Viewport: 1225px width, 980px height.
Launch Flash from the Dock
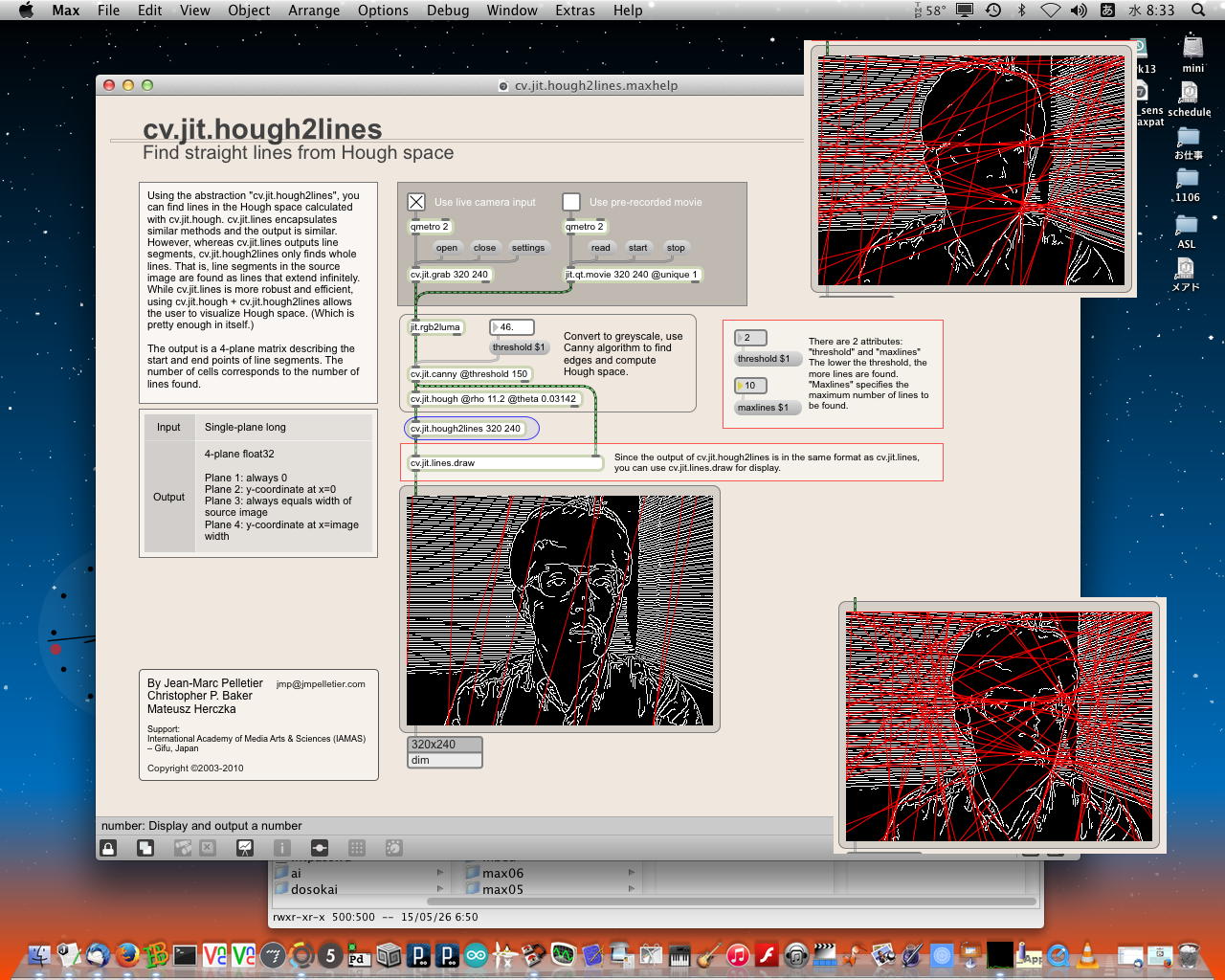[767, 954]
